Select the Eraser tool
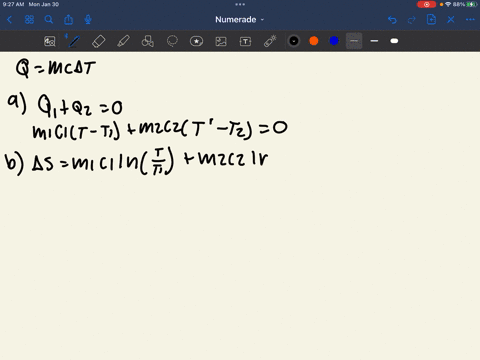Image resolution: width=480 pixels, height=360 pixels. click(98, 41)
